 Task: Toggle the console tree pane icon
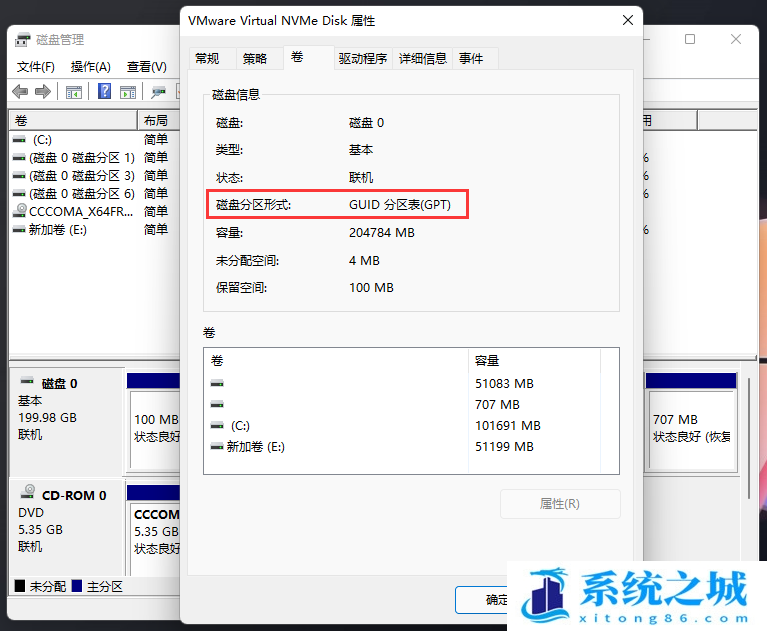point(74,91)
